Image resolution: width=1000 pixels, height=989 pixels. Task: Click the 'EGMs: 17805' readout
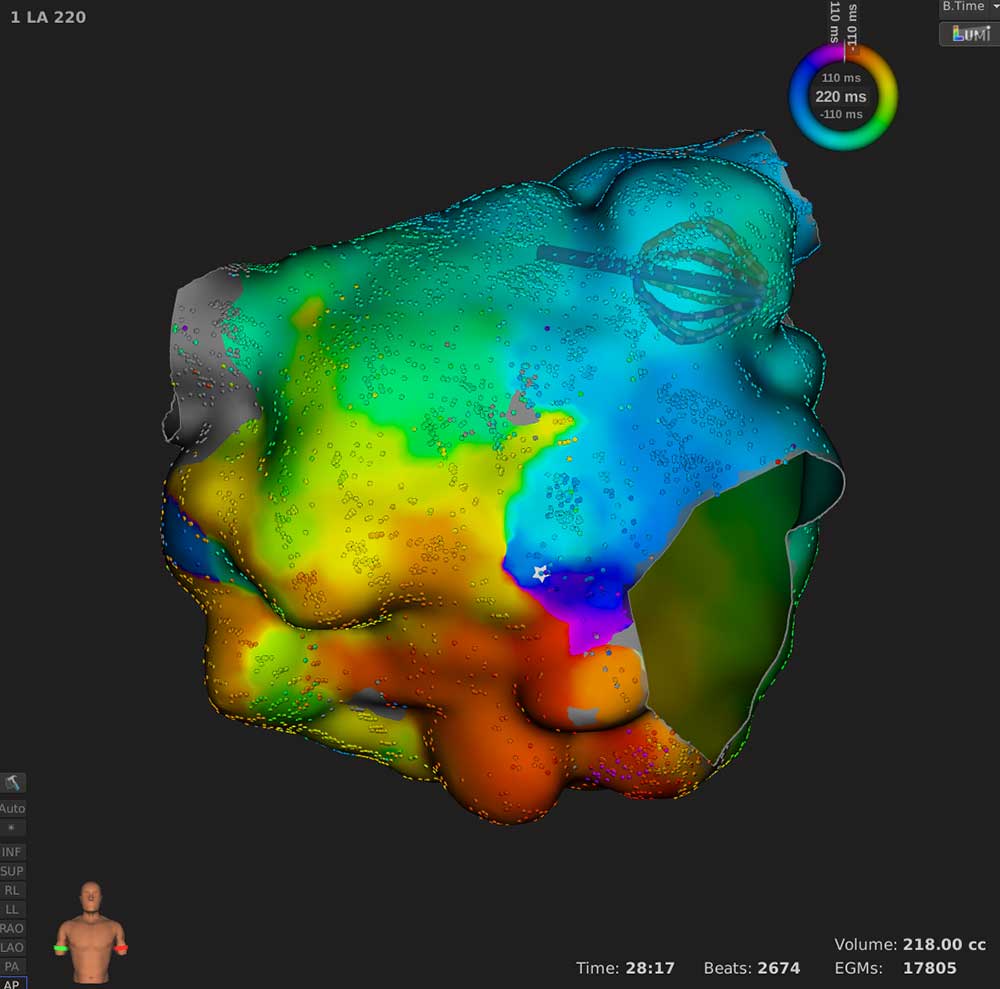click(x=895, y=968)
